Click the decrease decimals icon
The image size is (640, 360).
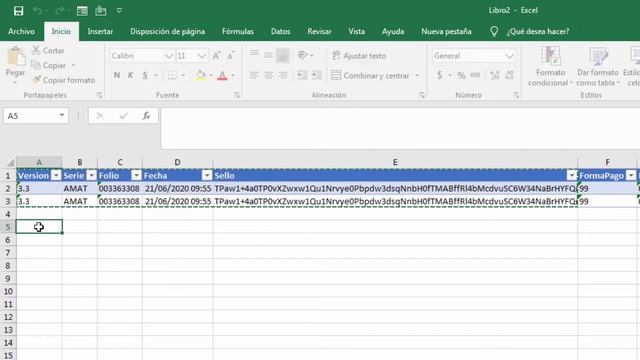coord(509,76)
